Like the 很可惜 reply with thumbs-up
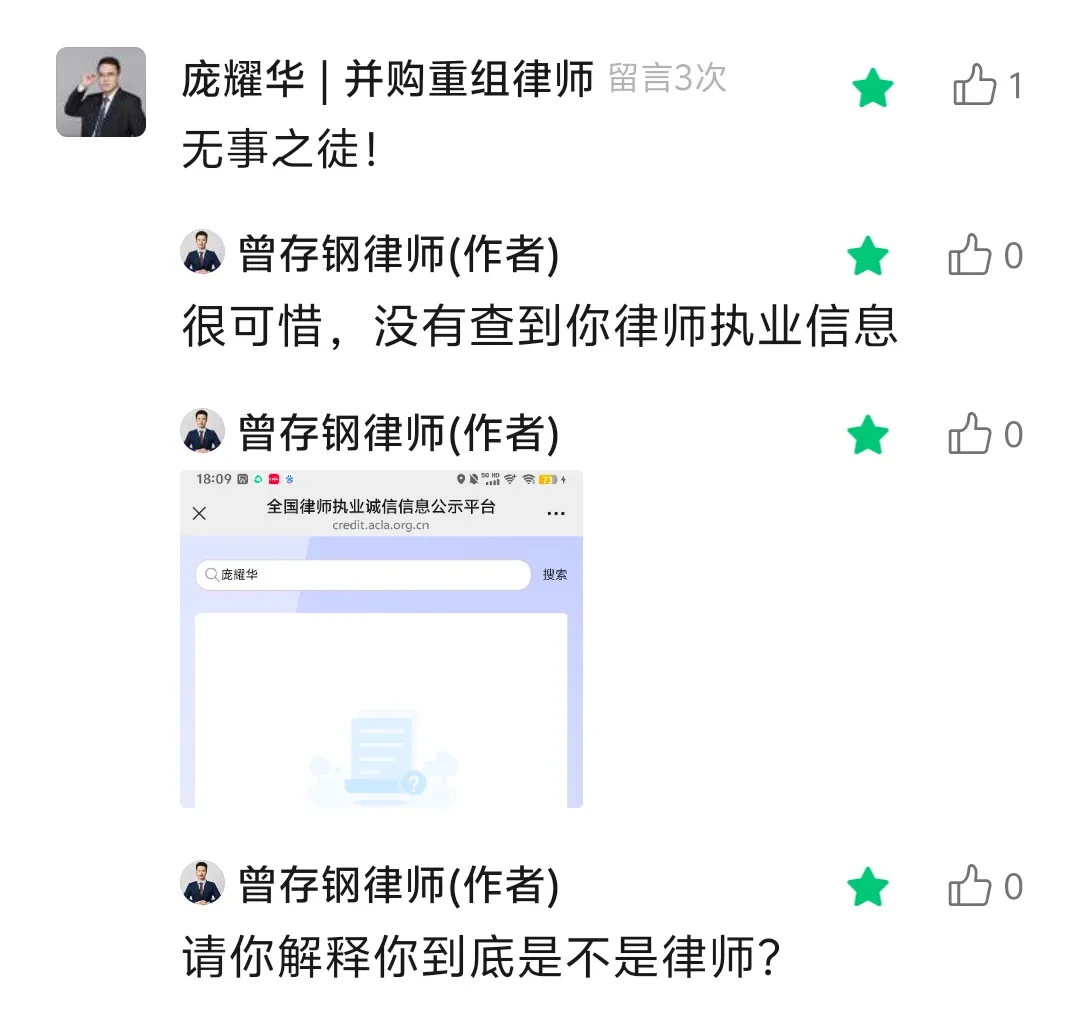Screen dimensions: 1080x1015 pos(969,255)
